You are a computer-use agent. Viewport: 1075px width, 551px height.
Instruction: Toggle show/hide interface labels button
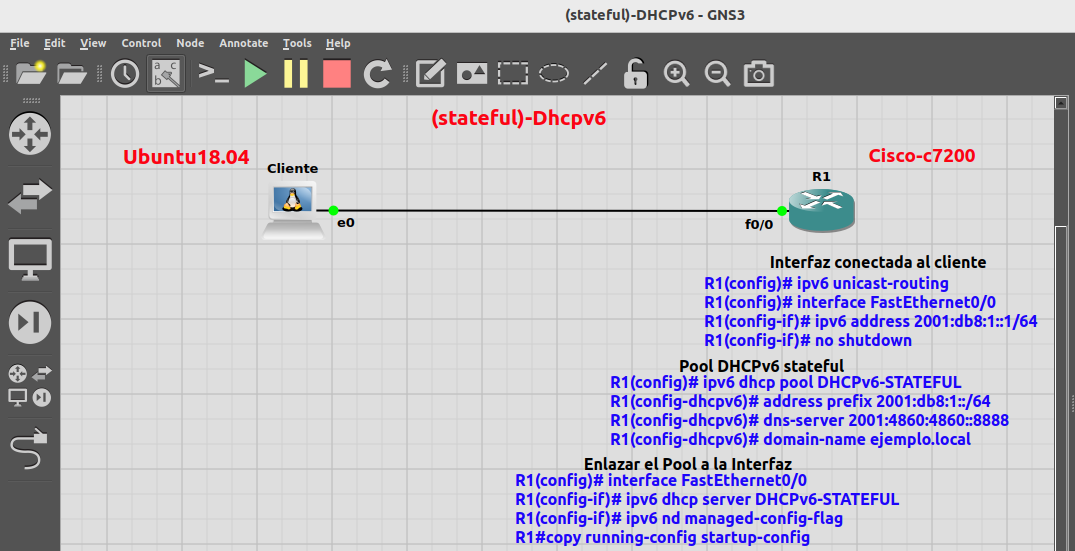(x=166, y=73)
